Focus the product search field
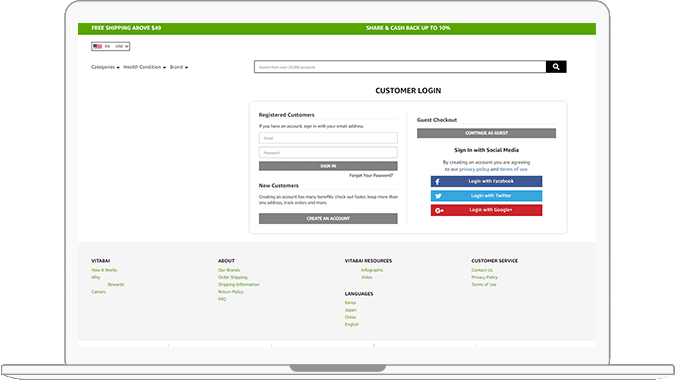Screen dimensions: 675x380 point(400,67)
